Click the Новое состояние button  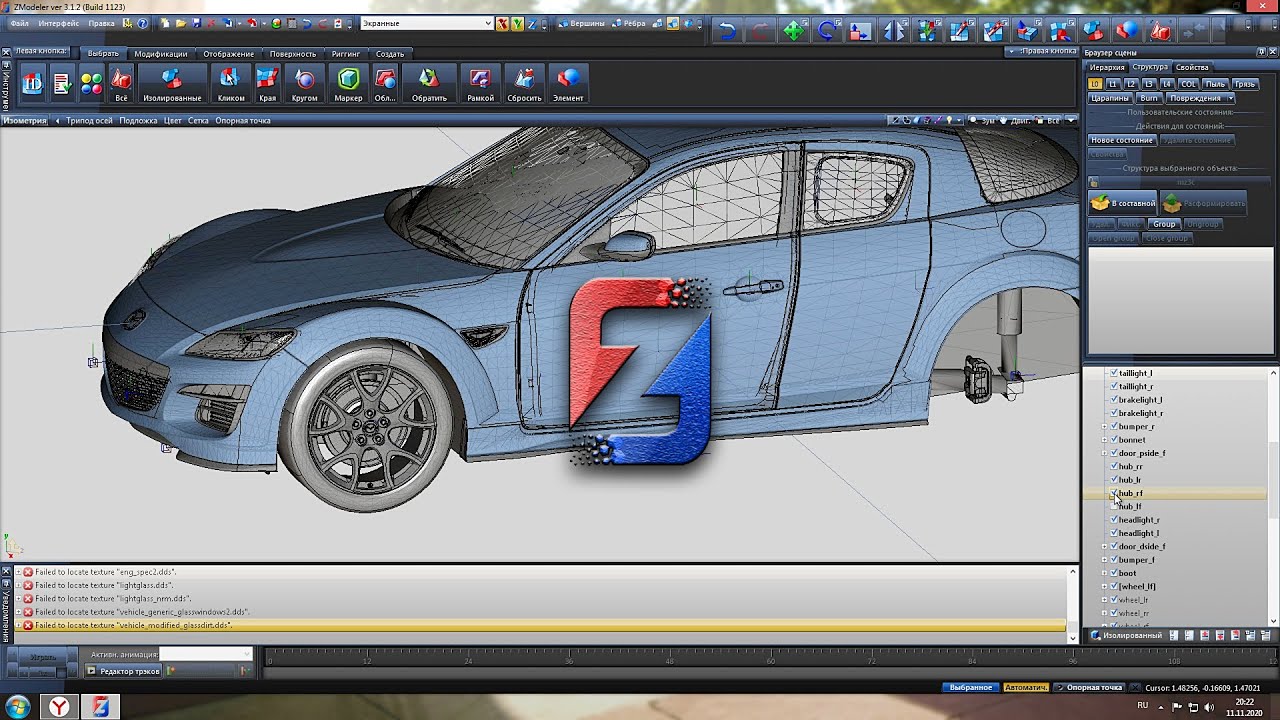pyautogui.click(x=1122, y=140)
